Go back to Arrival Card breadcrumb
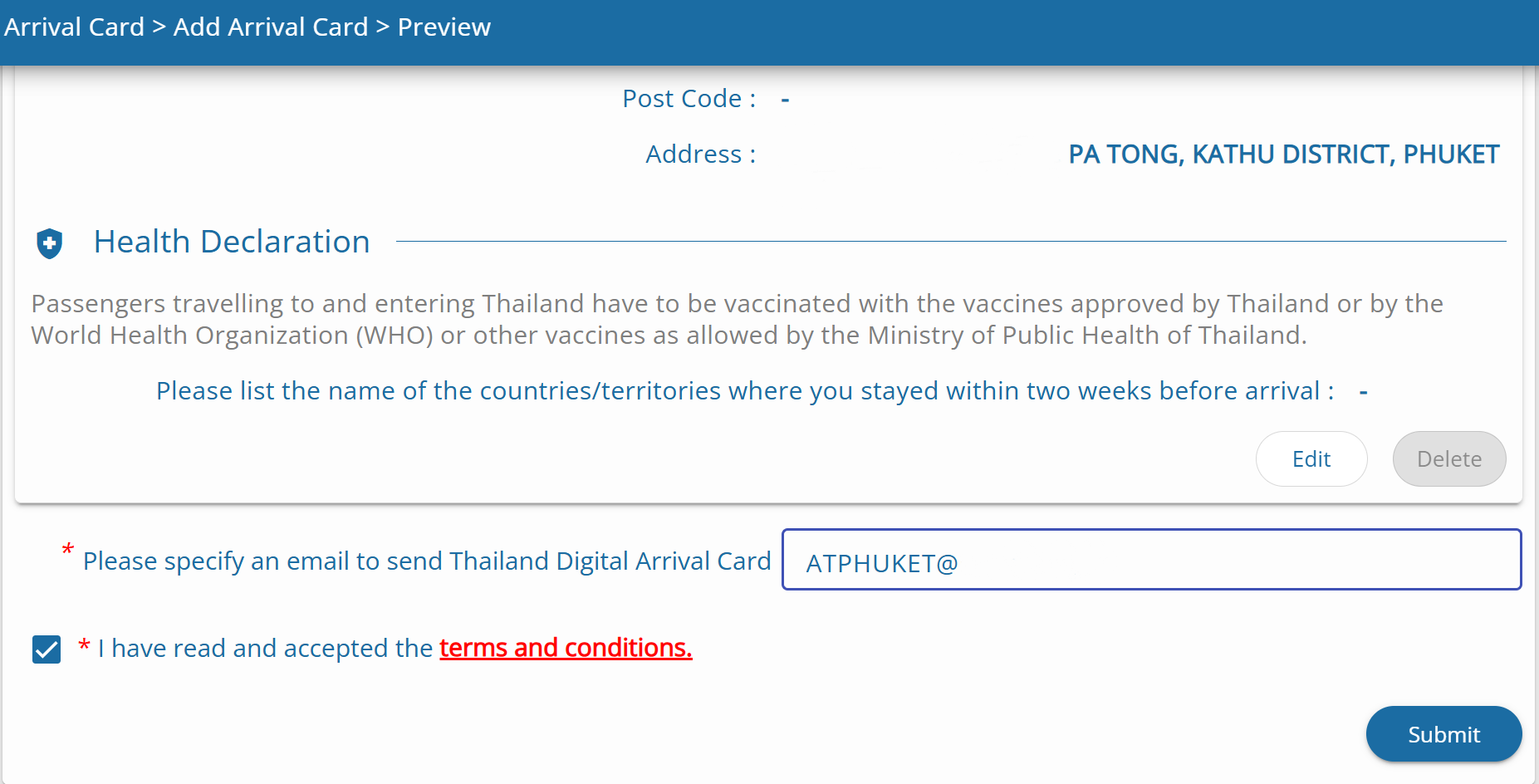This screenshot has height=784, width=1539. 74,27
